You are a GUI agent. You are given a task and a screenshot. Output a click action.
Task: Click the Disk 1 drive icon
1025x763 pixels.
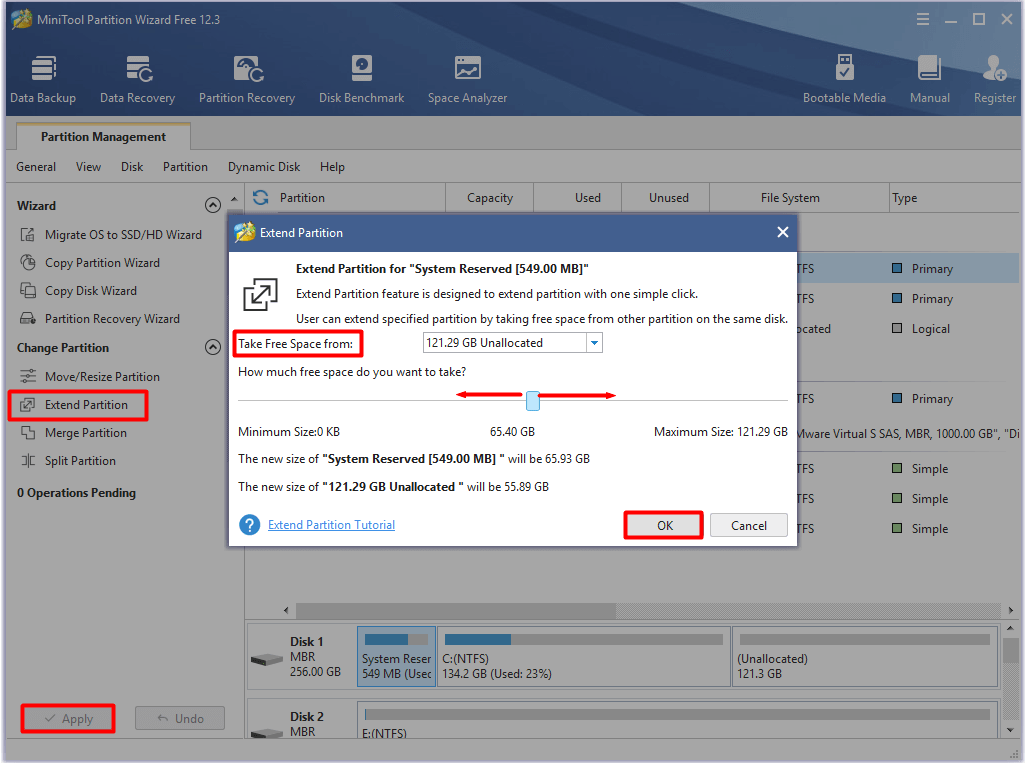266,660
